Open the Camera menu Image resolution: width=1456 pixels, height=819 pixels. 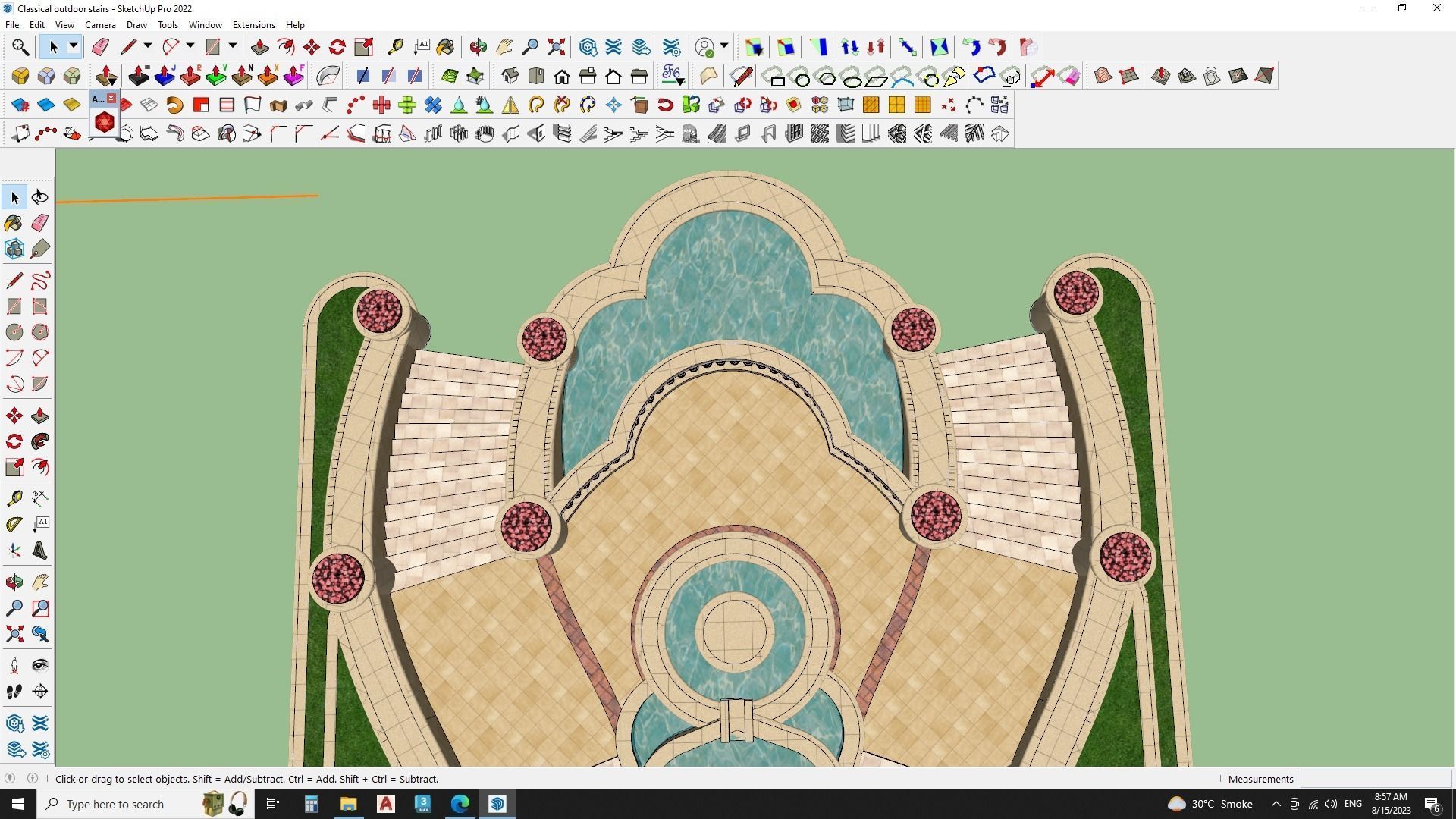click(100, 25)
